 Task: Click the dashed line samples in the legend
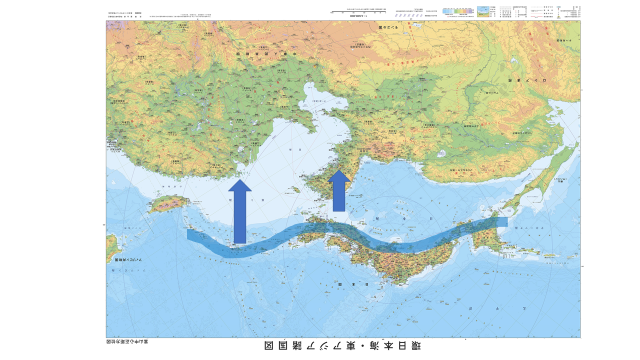(x=409, y=16)
